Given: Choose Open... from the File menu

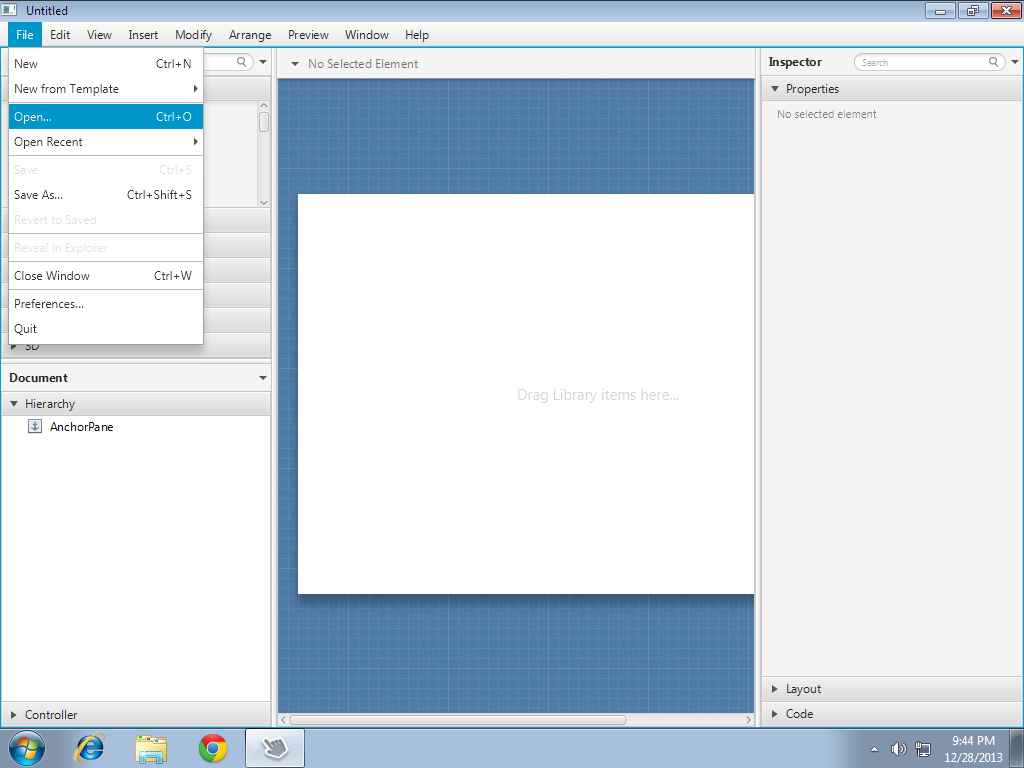Looking at the screenshot, I should 33,117.
